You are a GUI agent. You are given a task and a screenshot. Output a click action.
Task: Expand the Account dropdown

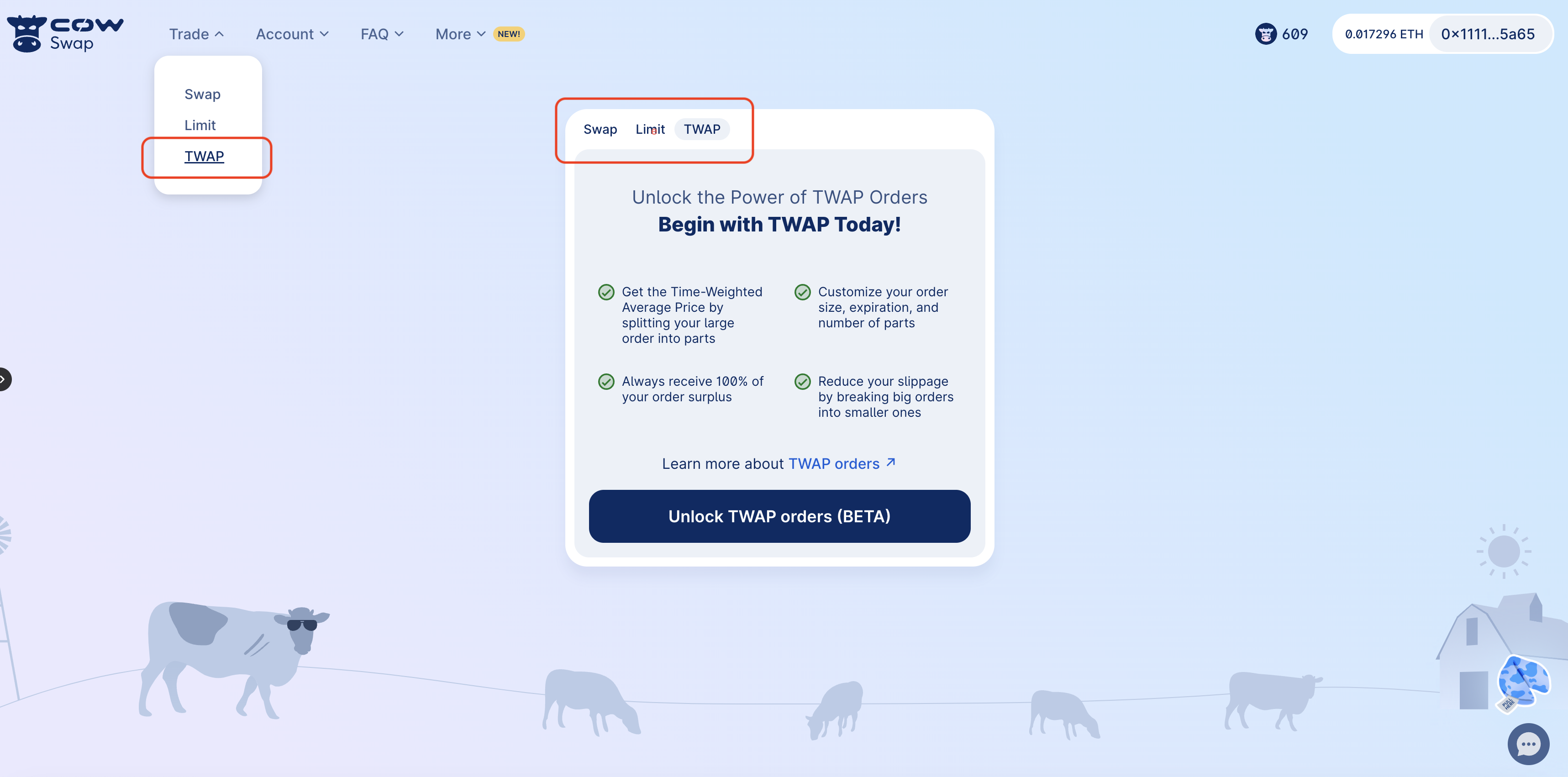click(x=292, y=34)
